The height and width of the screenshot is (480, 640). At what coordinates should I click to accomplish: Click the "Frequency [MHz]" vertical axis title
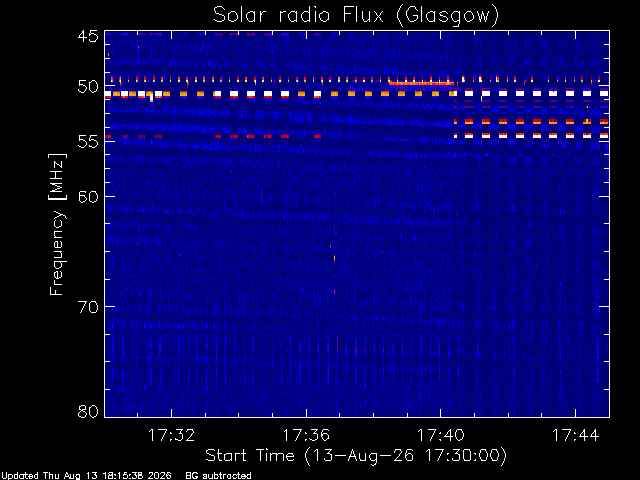pyautogui.click(x=57, y=224)
